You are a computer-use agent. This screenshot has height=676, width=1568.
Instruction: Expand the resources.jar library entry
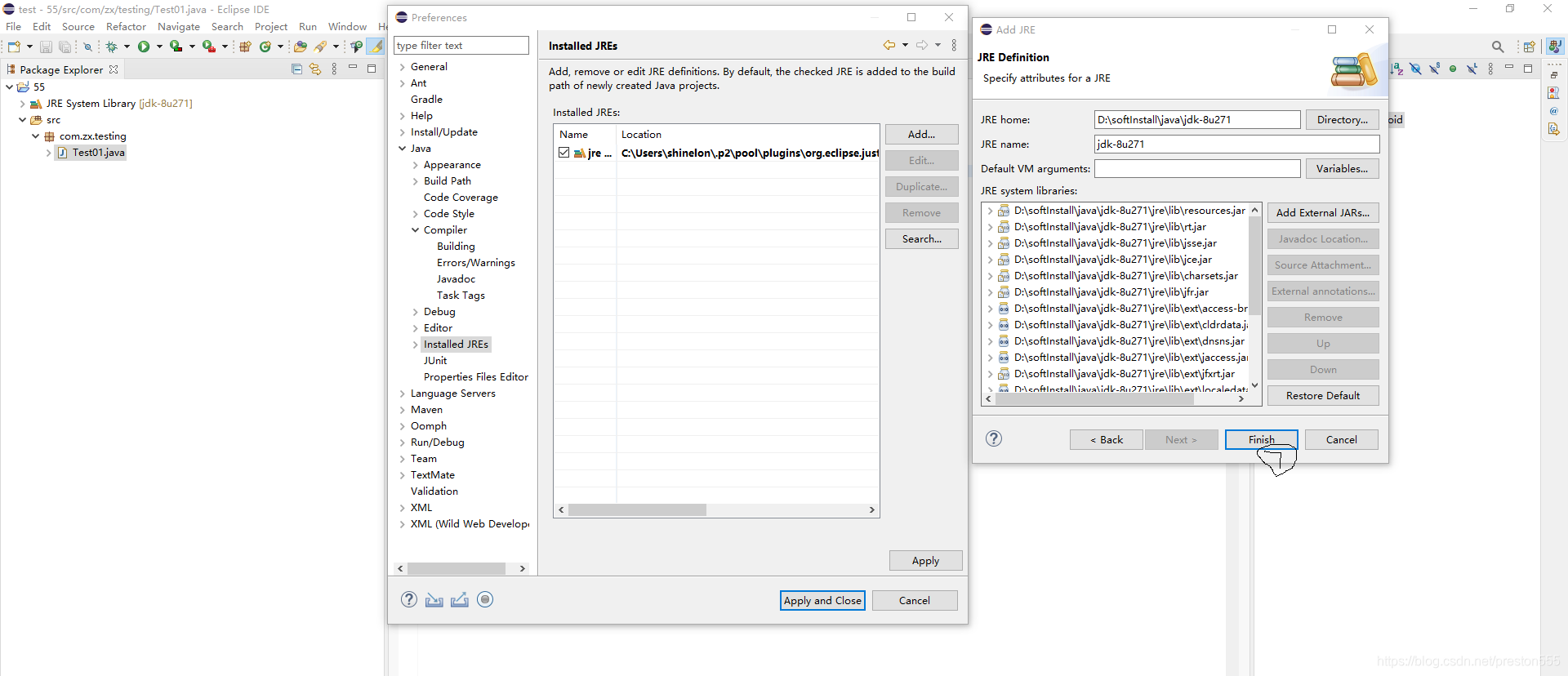tap(991, 211)
